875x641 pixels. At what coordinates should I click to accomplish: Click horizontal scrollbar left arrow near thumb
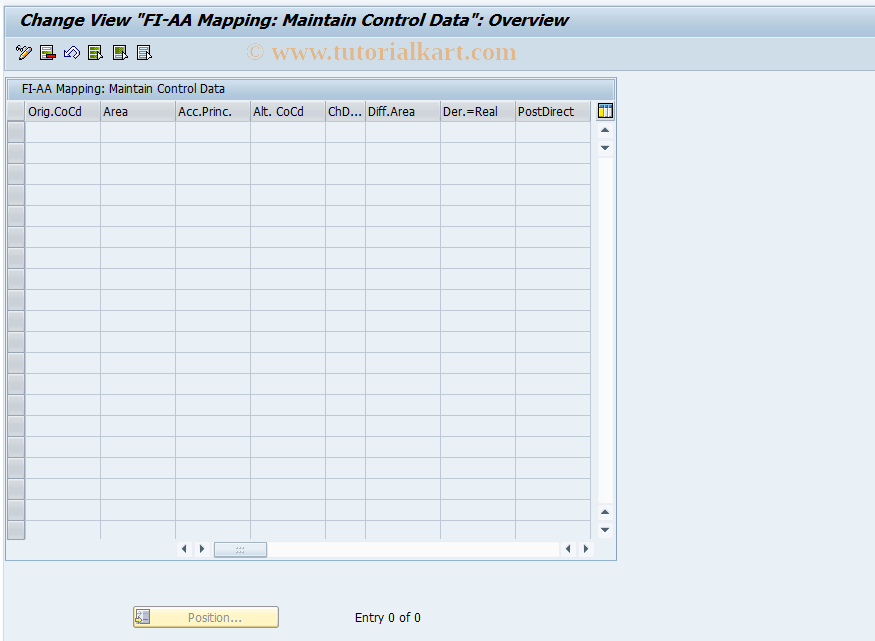click(x=184, y=549)
